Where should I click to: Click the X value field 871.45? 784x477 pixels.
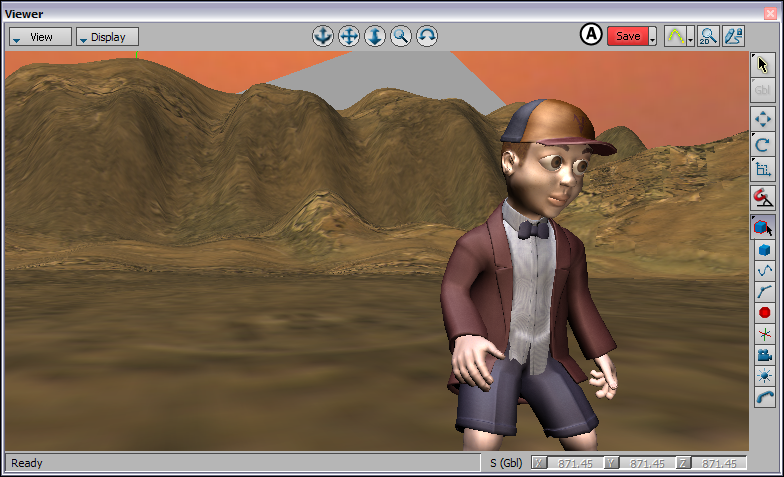[x=575, y=464]
